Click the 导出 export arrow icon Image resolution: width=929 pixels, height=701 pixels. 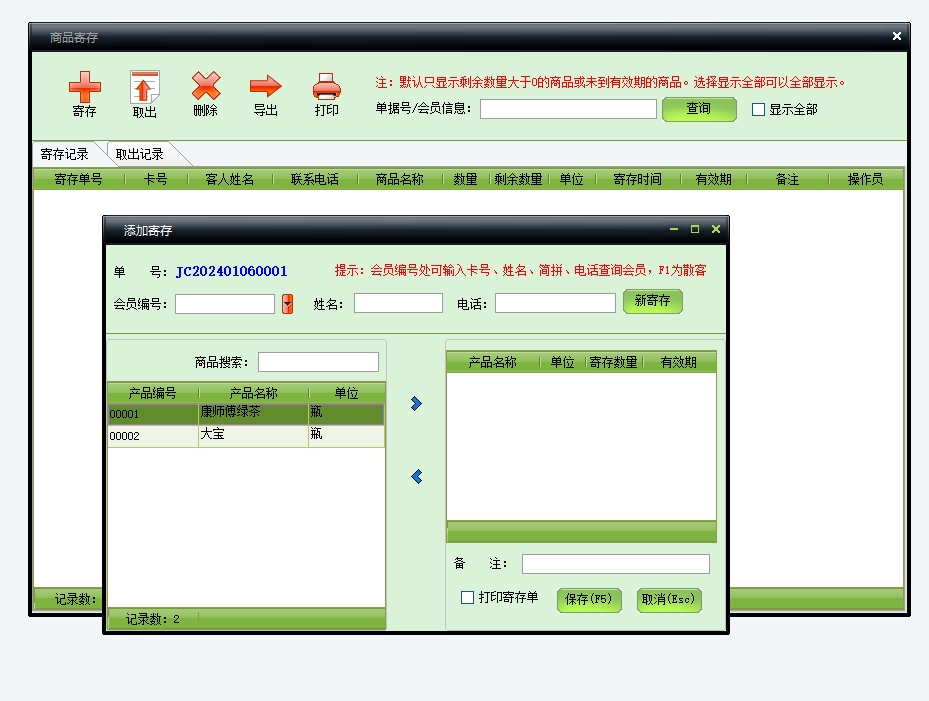[265, 87]
